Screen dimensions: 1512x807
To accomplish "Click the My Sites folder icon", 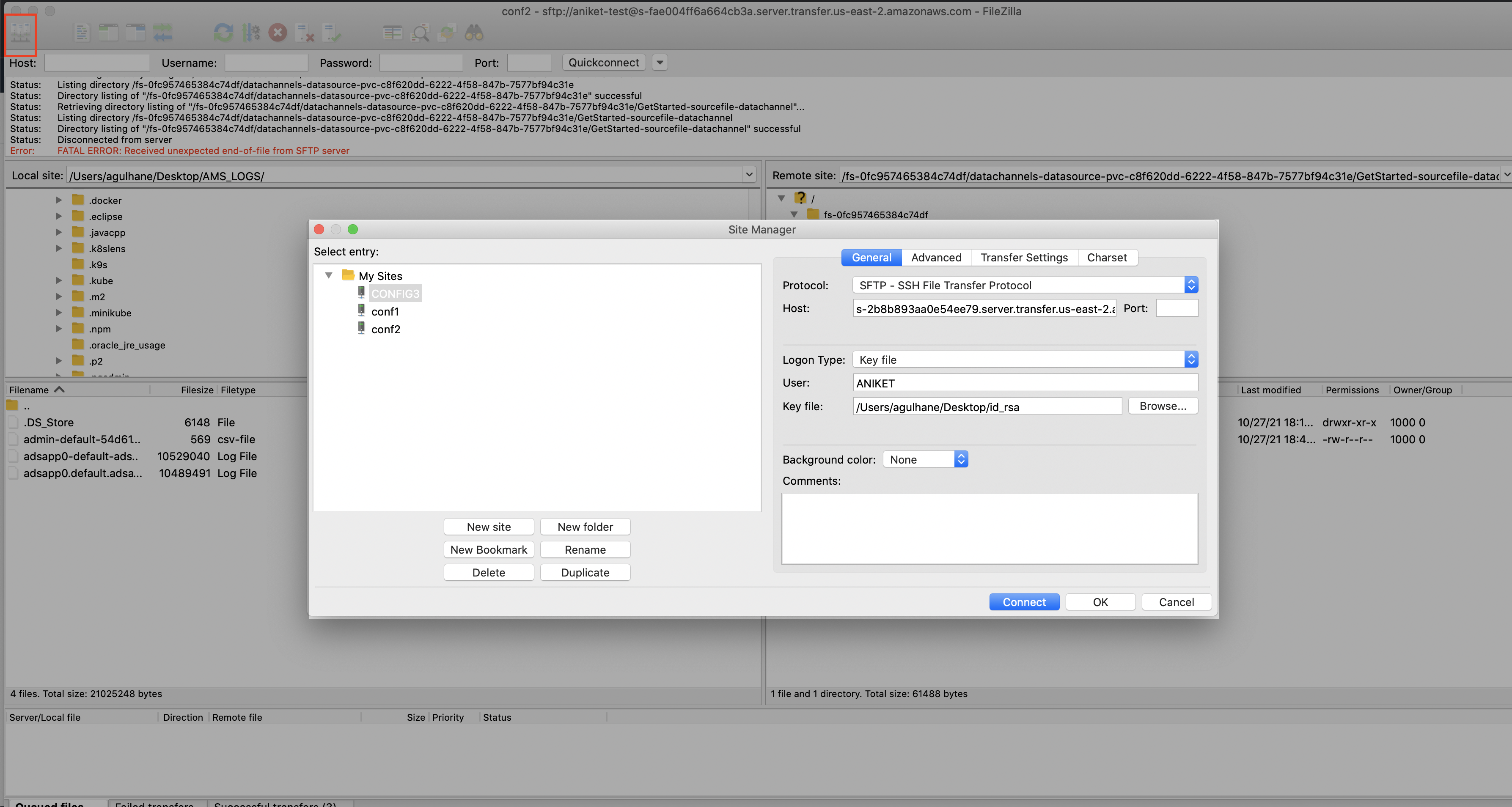I will point(348,274).
